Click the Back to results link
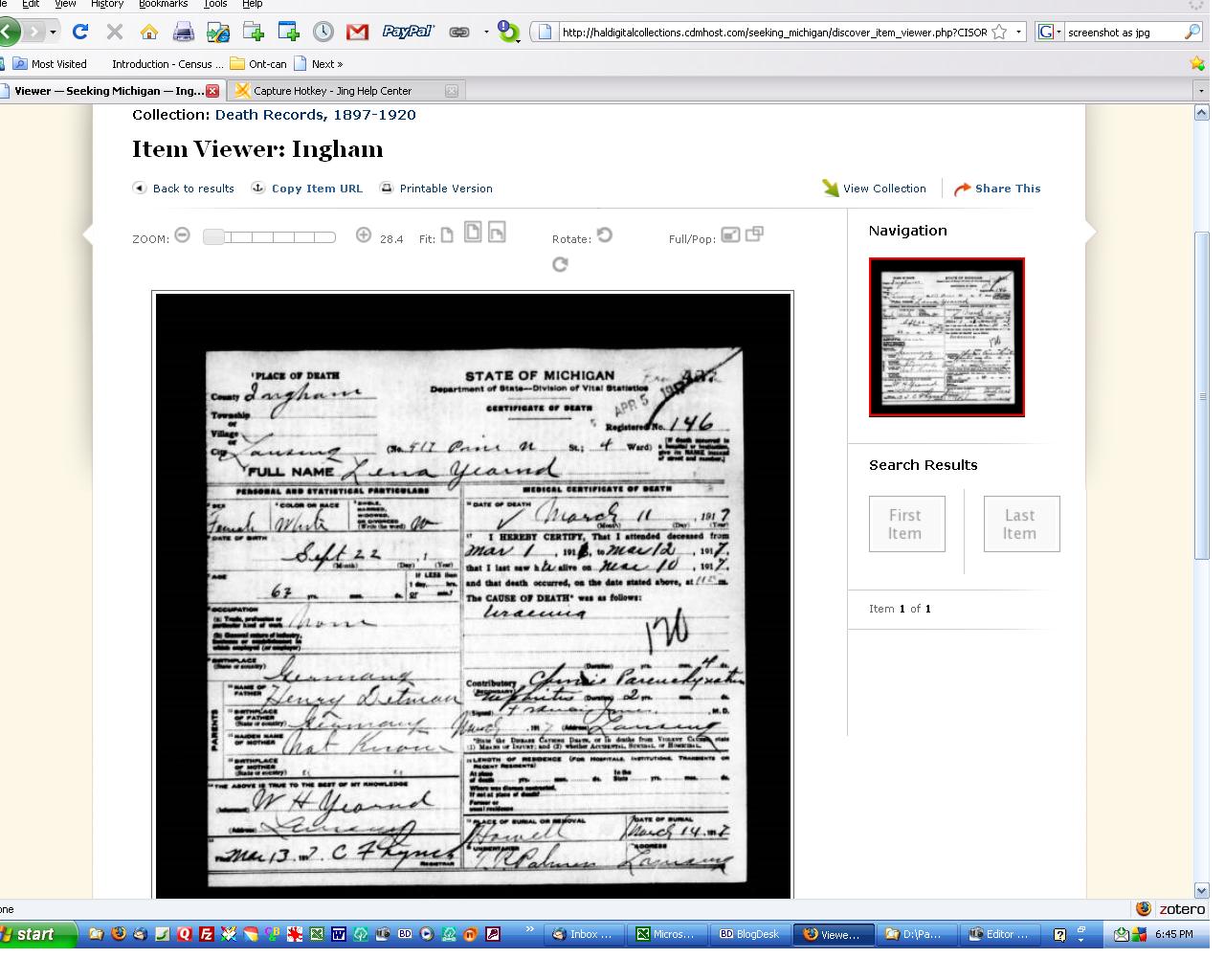The image size is (1225, 980). pyautogui.click(x=193, y=189)
